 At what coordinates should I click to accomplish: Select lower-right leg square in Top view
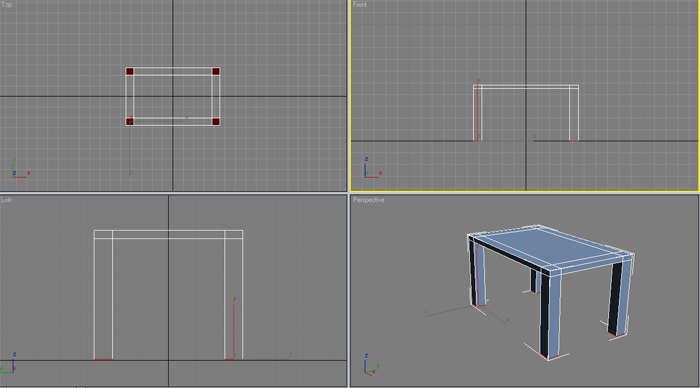pyautogui.click(x=216, y=122)
